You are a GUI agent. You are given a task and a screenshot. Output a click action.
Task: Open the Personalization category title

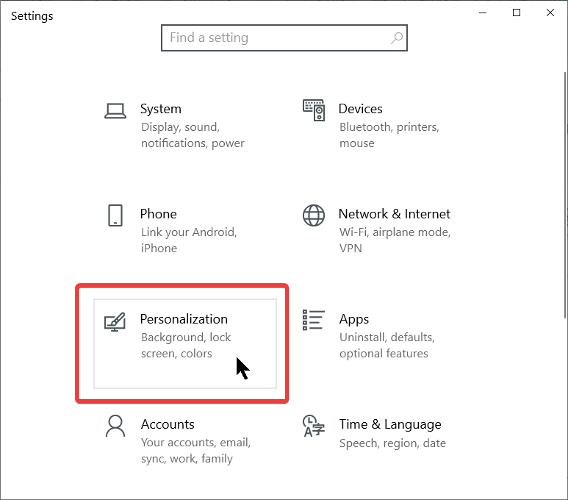[184, 319]
